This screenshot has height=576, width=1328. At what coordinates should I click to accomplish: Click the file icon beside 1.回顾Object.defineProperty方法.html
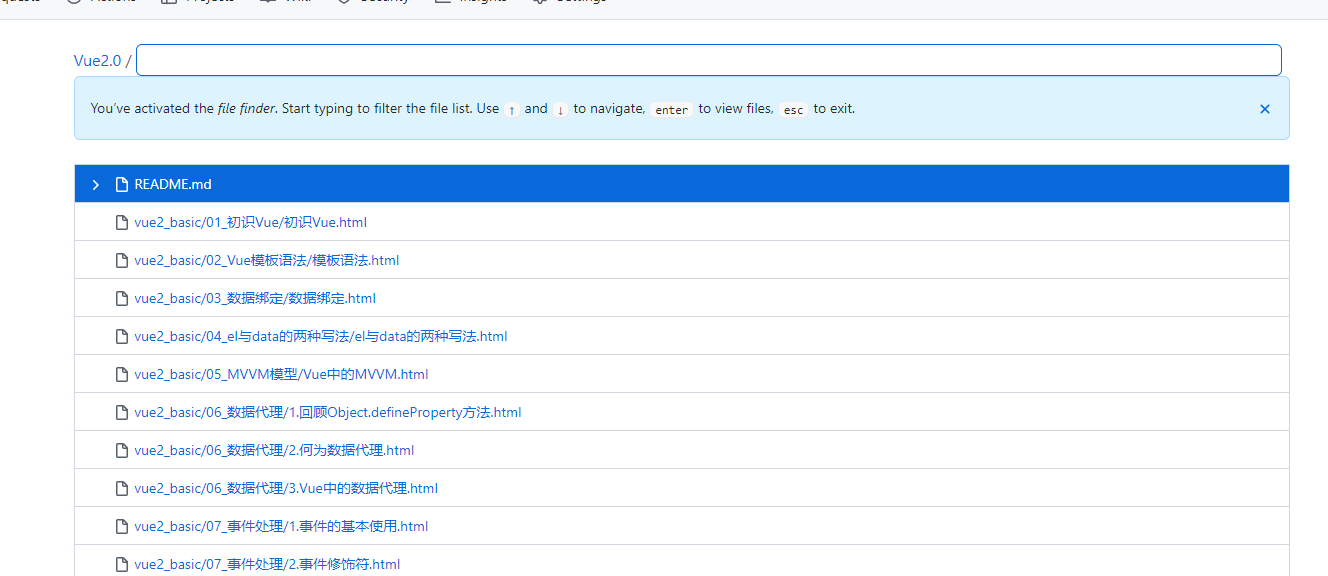(122, 413)
